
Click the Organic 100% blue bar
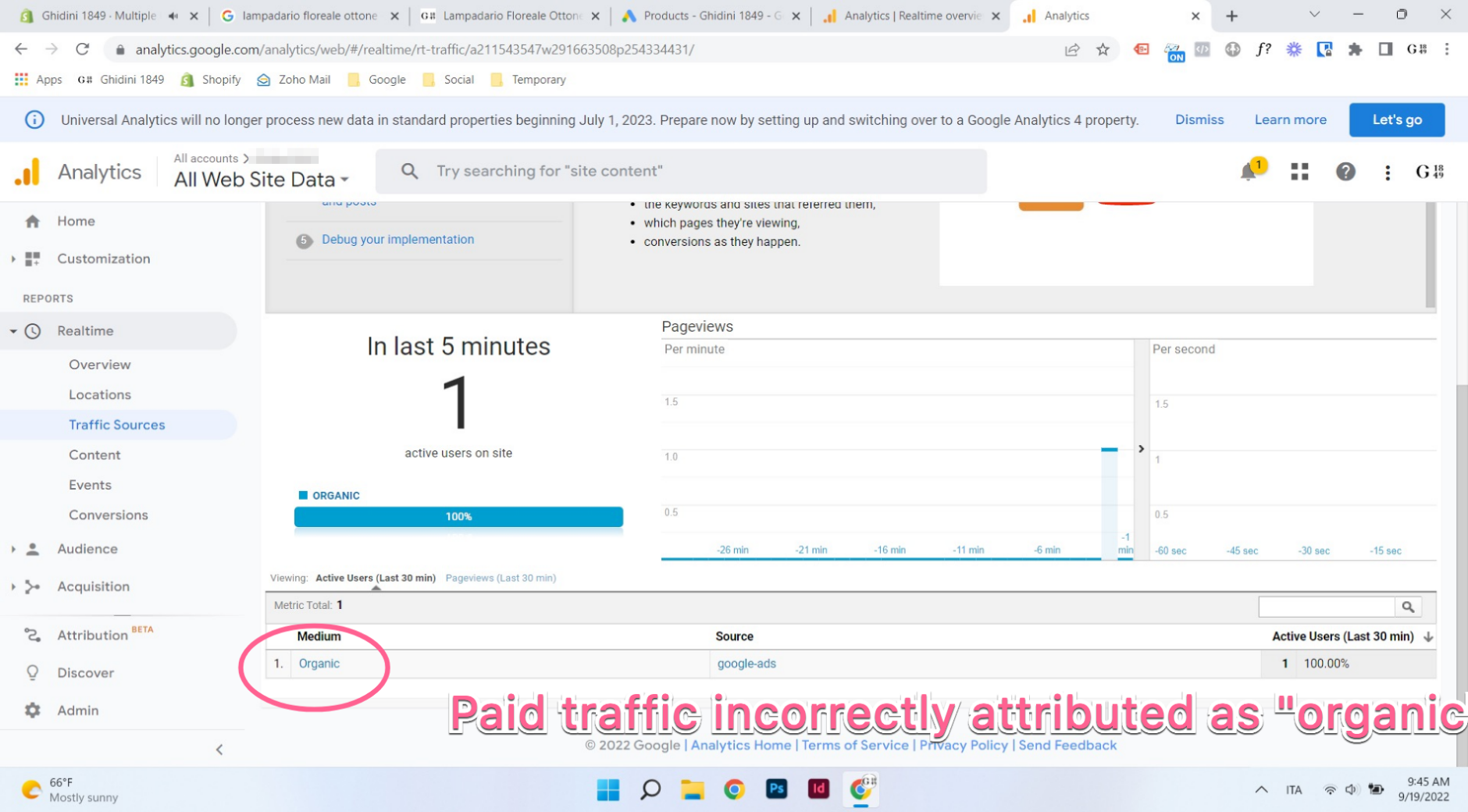(x=458, y=517)
